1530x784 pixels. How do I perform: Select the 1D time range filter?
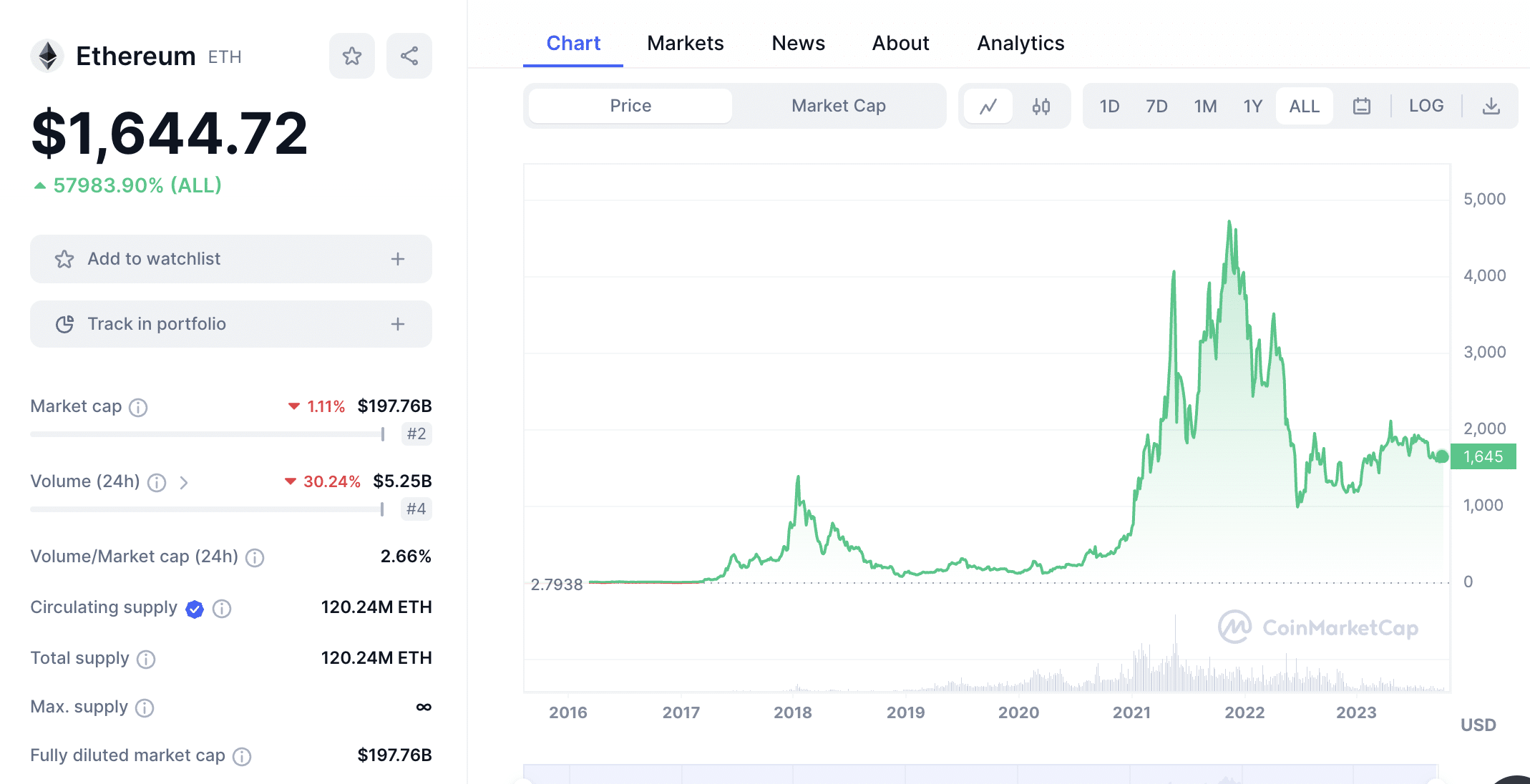[1107, 105]
